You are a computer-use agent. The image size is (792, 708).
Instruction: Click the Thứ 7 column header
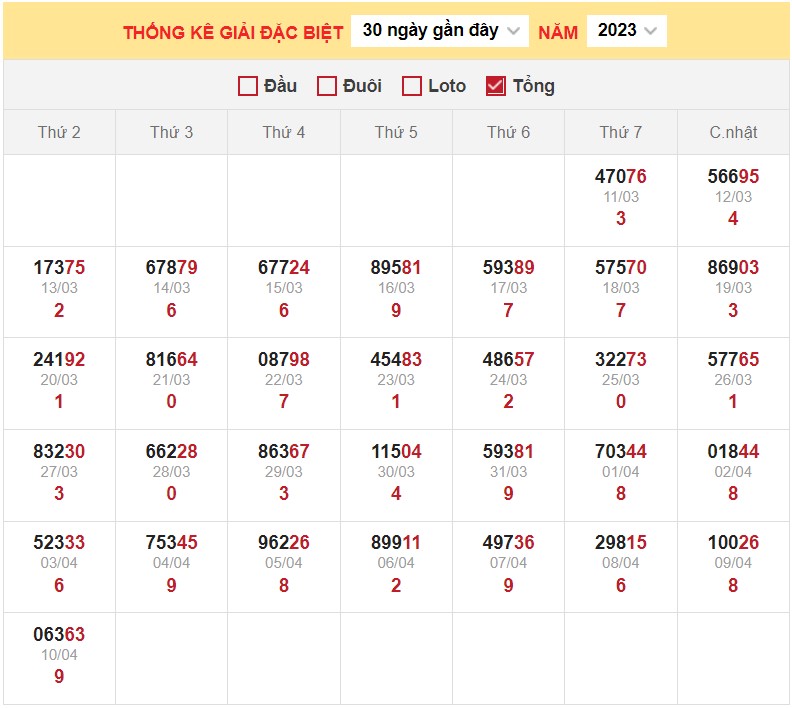621,132
